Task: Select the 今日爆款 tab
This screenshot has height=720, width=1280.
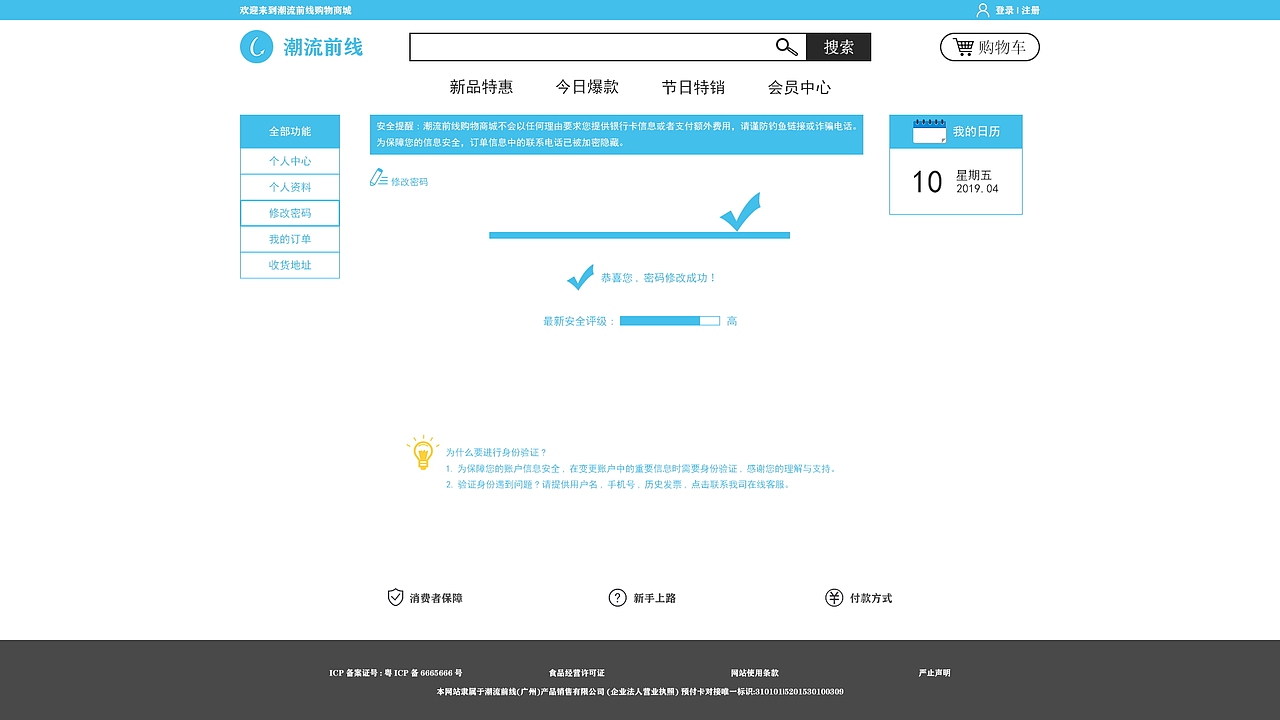Action: pyautogui.click(x=588, y=87)
